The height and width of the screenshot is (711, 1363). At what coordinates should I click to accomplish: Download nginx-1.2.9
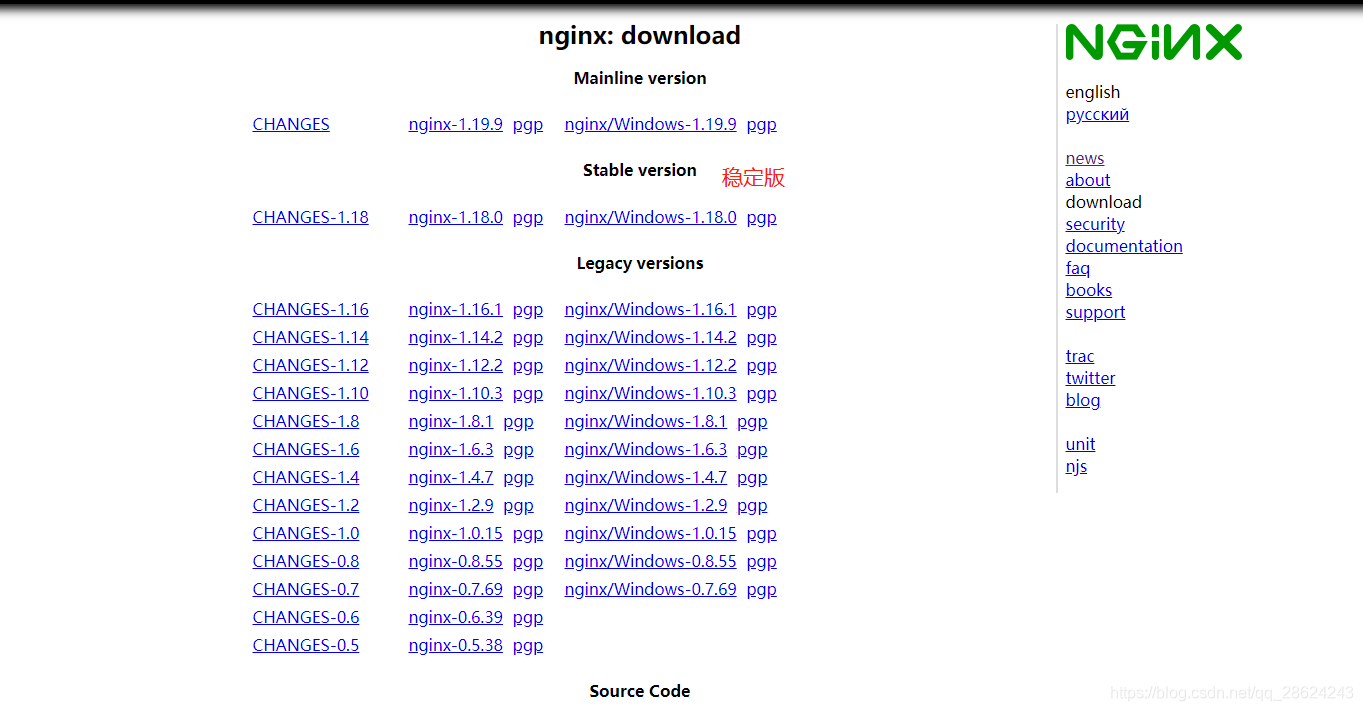[451, 505]
